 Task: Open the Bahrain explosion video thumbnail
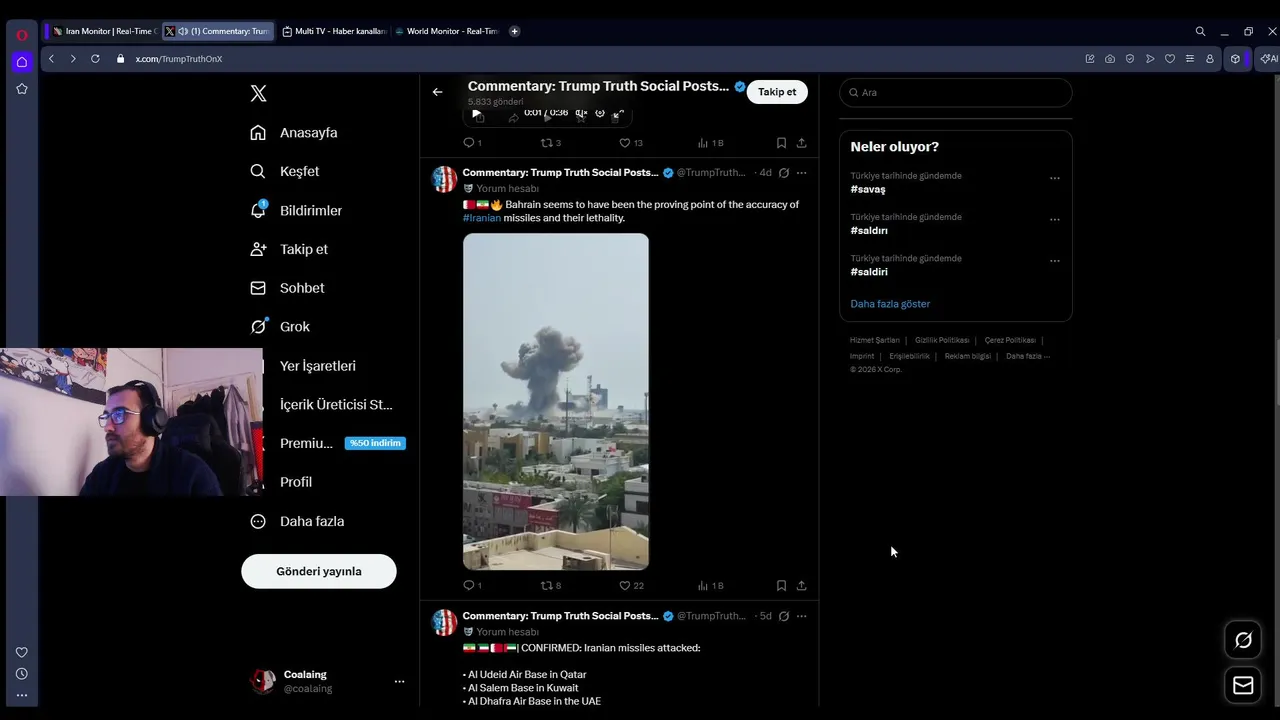(556, 401)
